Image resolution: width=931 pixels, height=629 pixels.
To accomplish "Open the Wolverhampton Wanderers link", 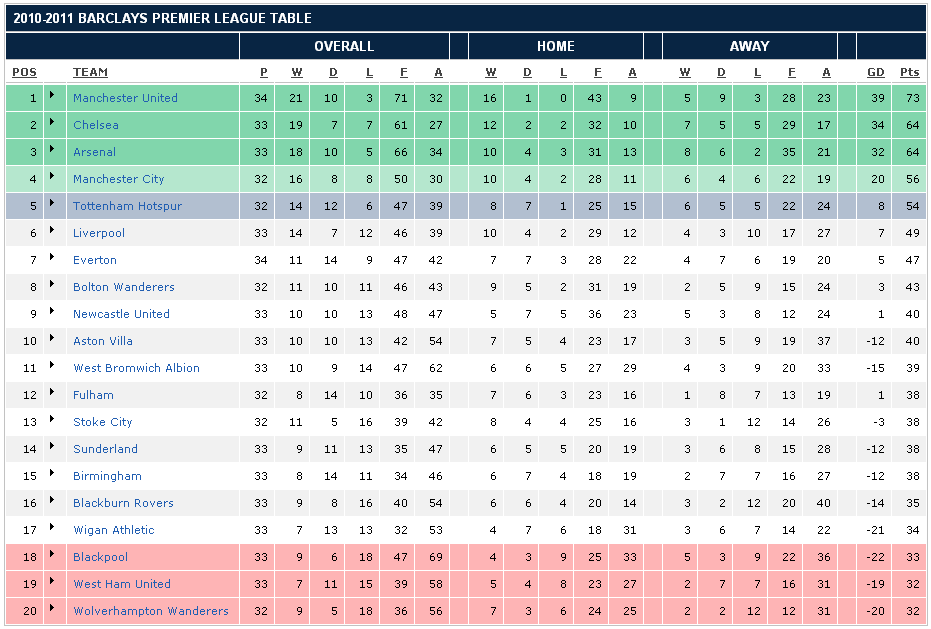I will [150, 611].
